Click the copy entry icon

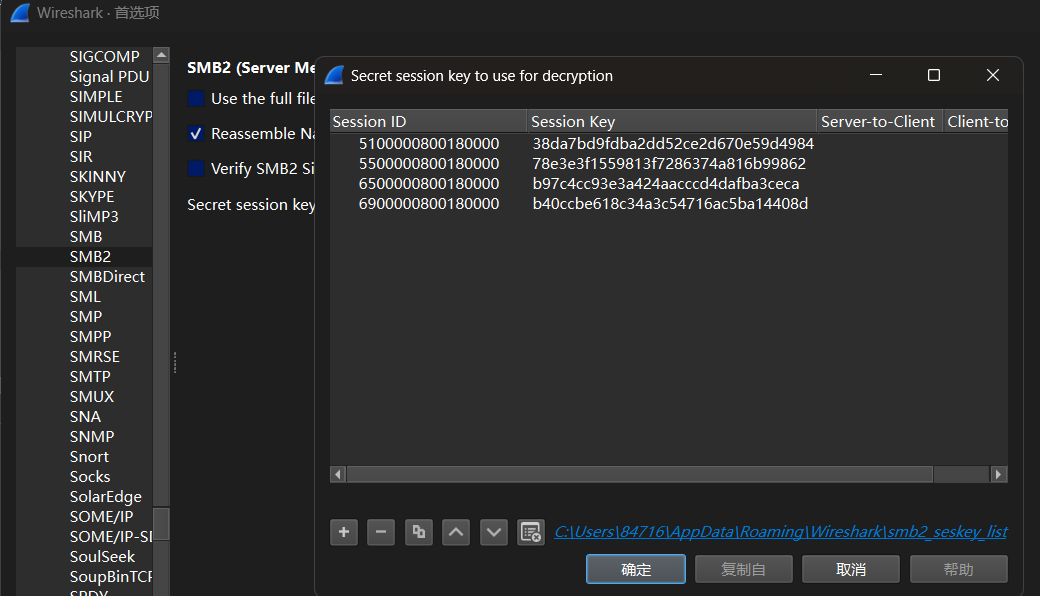pos(419,533)
